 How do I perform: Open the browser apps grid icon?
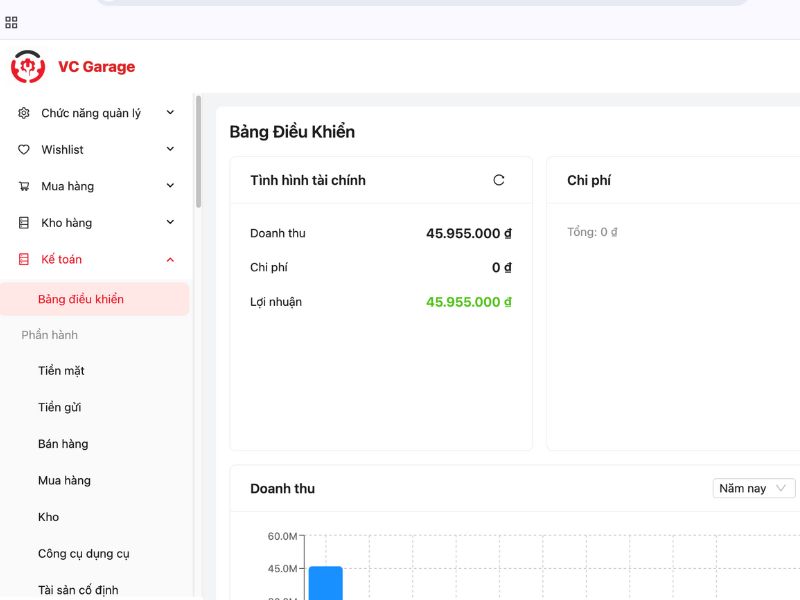tap(12, 22)
